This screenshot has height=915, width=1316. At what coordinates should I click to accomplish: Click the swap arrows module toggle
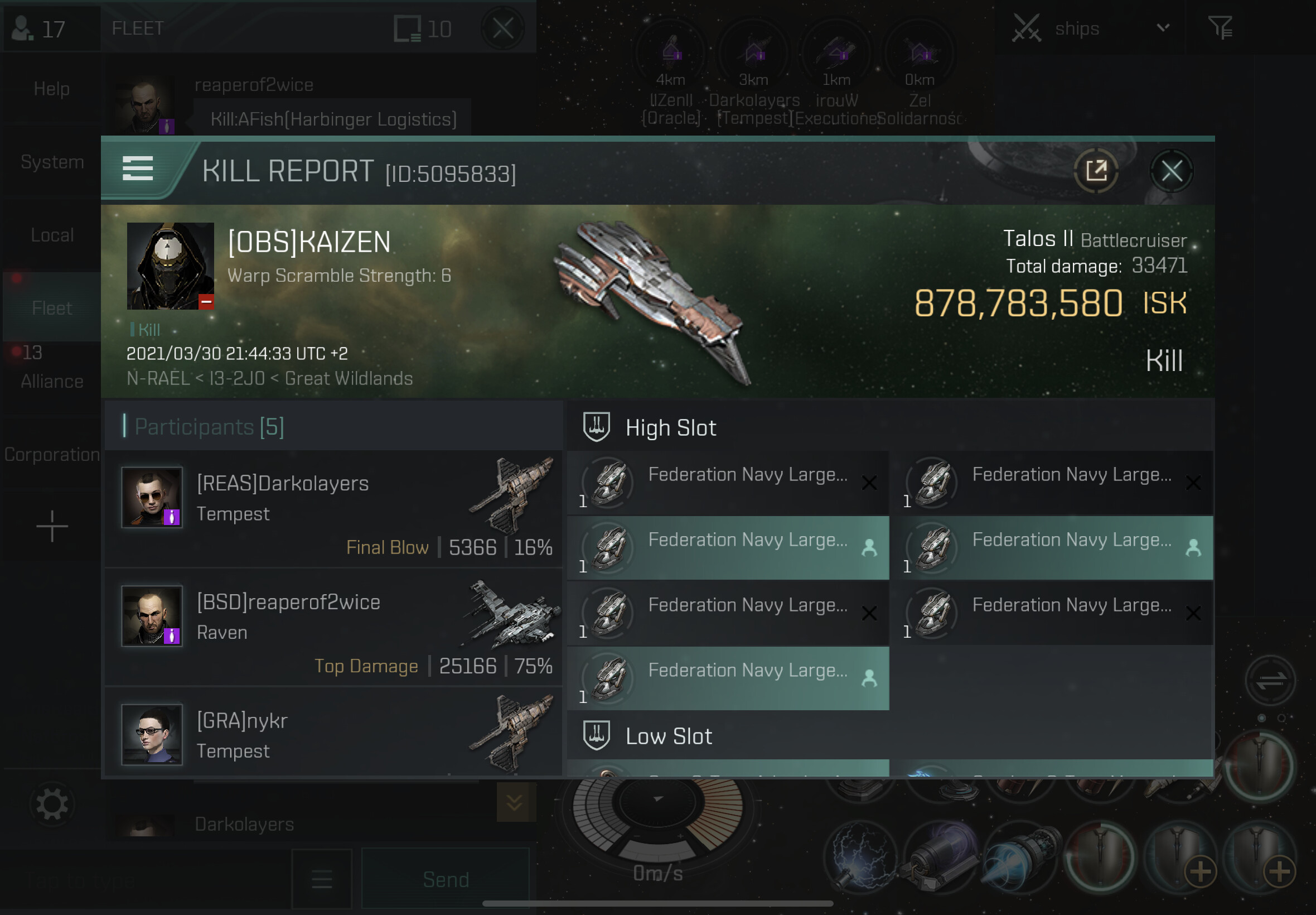(x=1270, y=681)
